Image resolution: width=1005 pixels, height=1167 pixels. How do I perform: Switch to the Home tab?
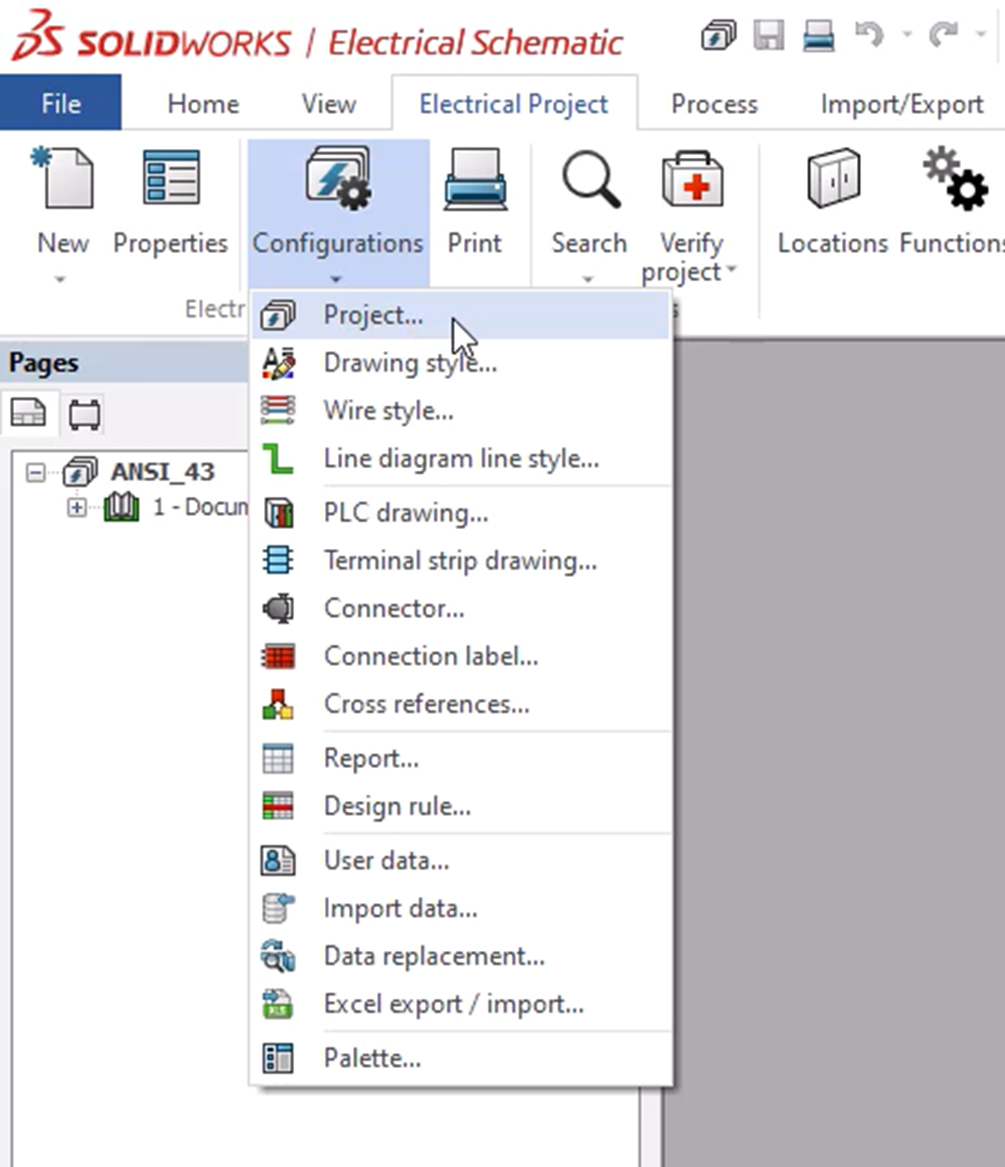tap(203, 103)
